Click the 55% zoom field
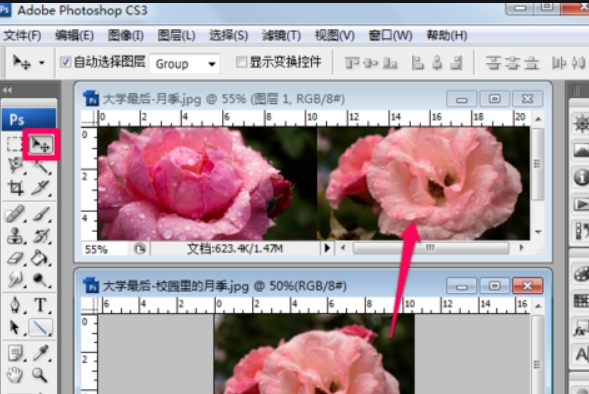The height and width of the screenshot is (394, 589). tap(104, 249)
